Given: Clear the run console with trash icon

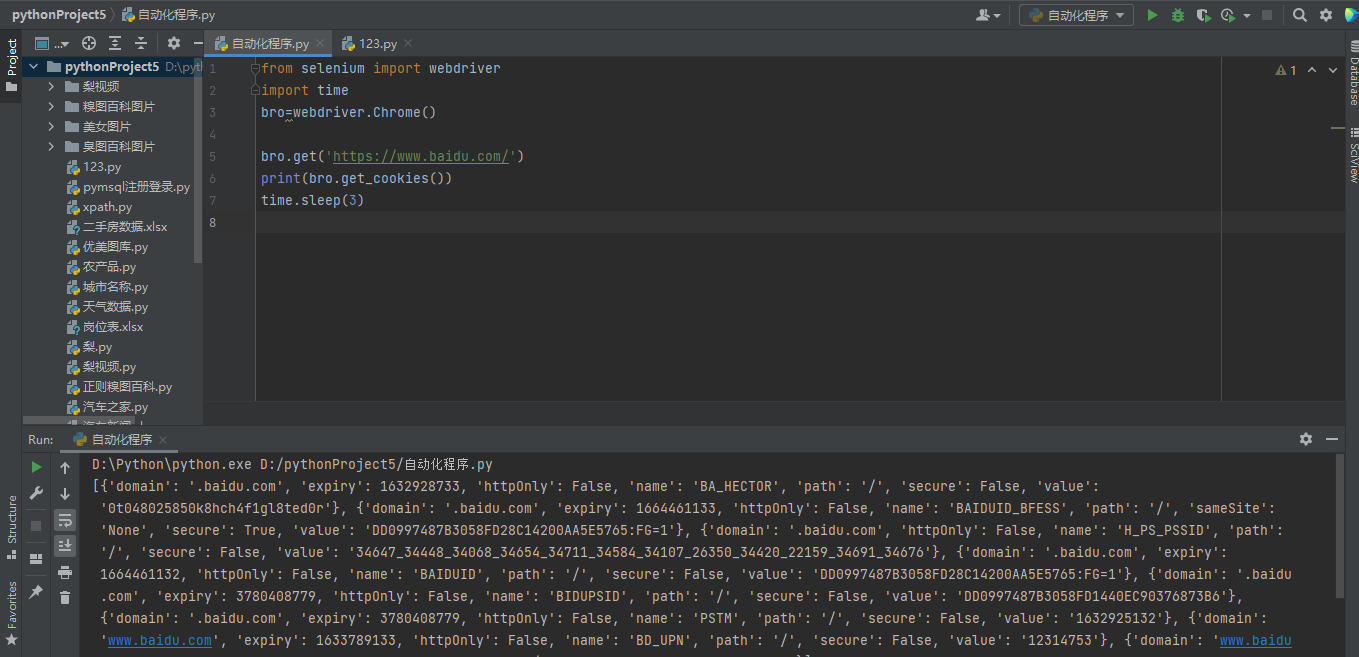Looking at the screenshot, I should [x=65, y=597].
